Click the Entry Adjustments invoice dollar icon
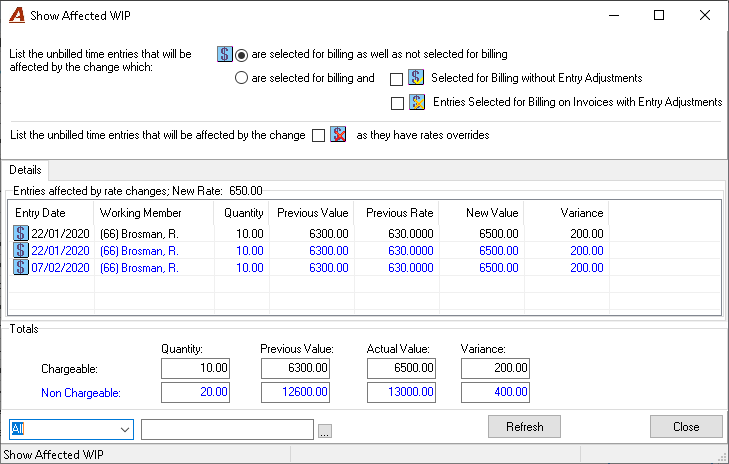729x464 pixels. (417, 102)
